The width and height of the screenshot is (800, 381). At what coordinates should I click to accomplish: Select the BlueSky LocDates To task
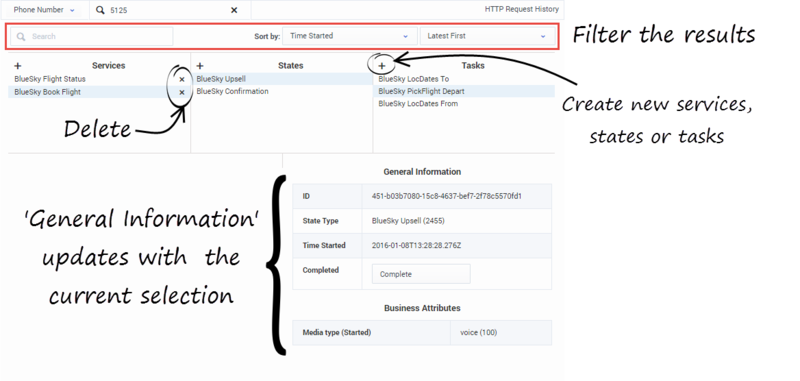pyautogui.click(x=414, y=79)
